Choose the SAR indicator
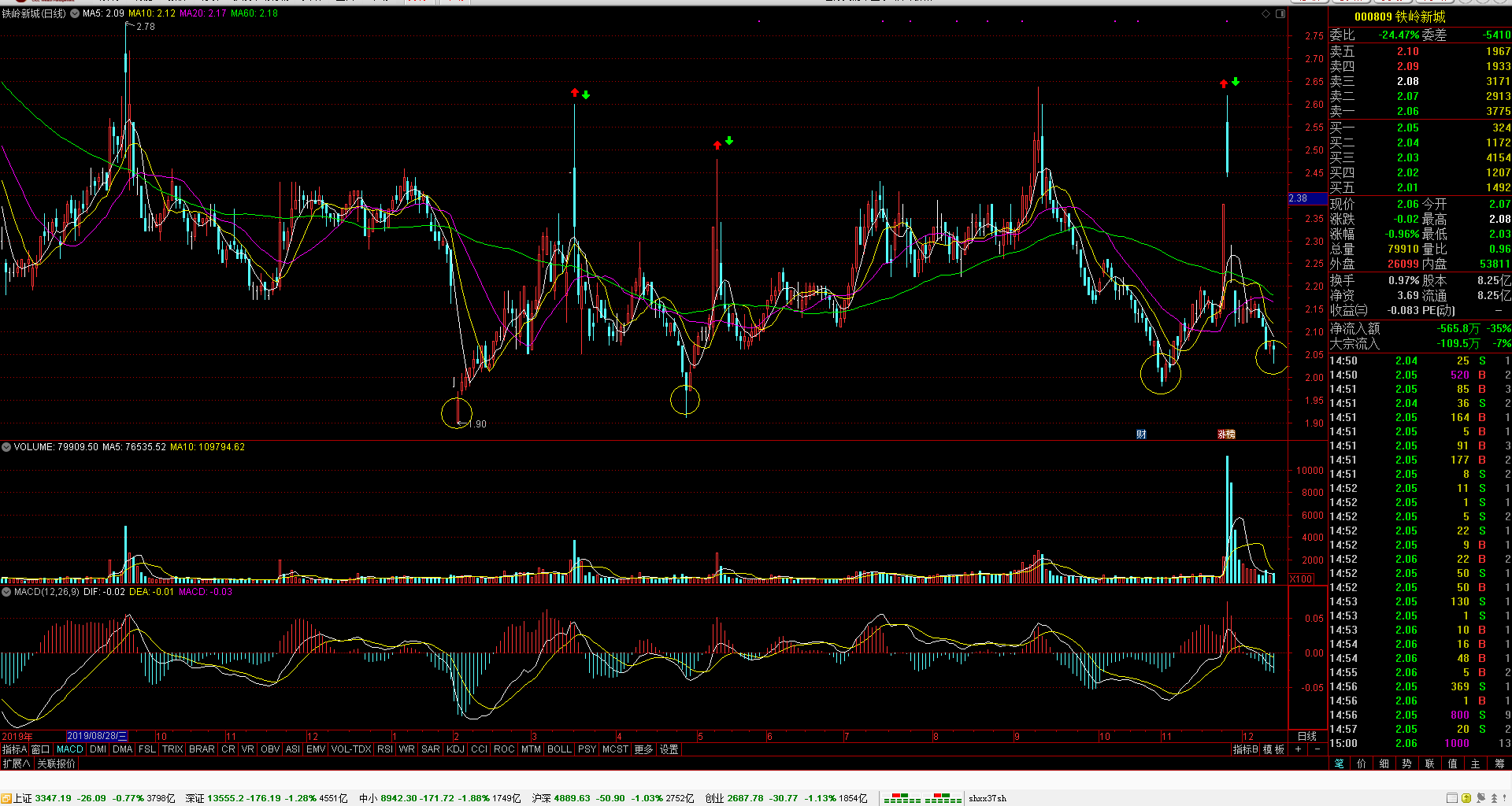This screenshot has height=806, width=1512. coord(431,749)
